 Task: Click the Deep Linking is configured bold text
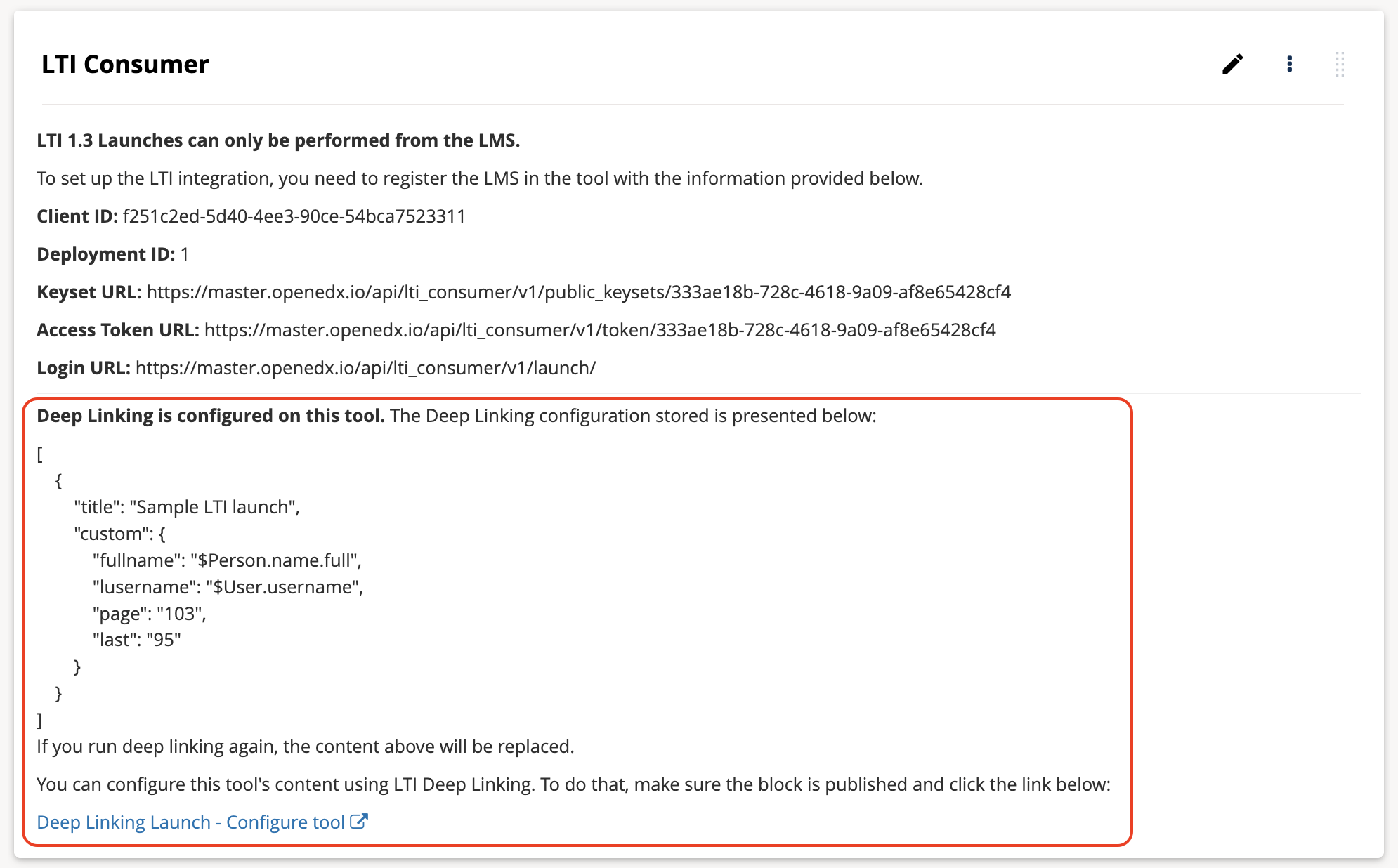point(211,416)
